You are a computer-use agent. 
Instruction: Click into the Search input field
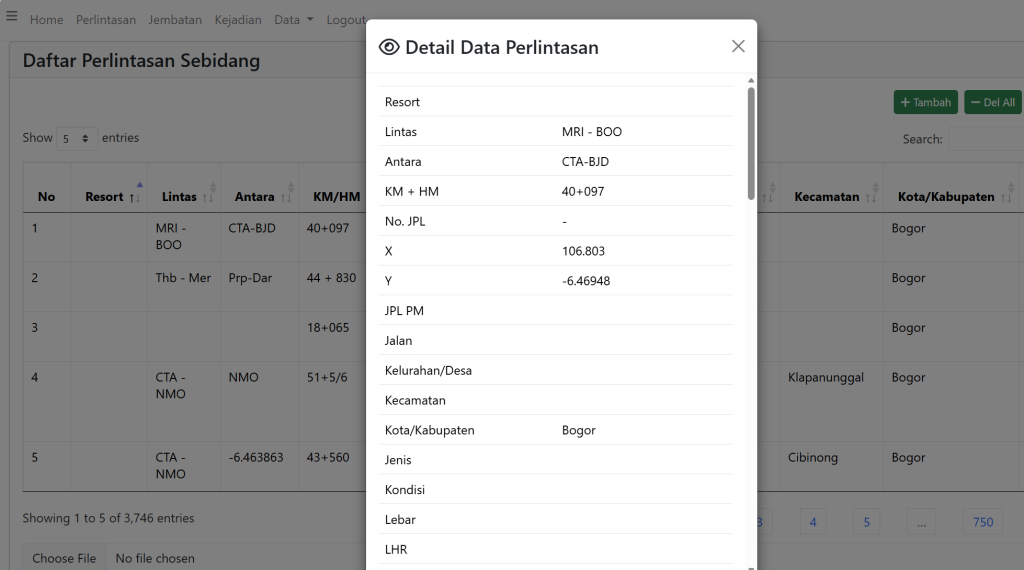(985, 139)
